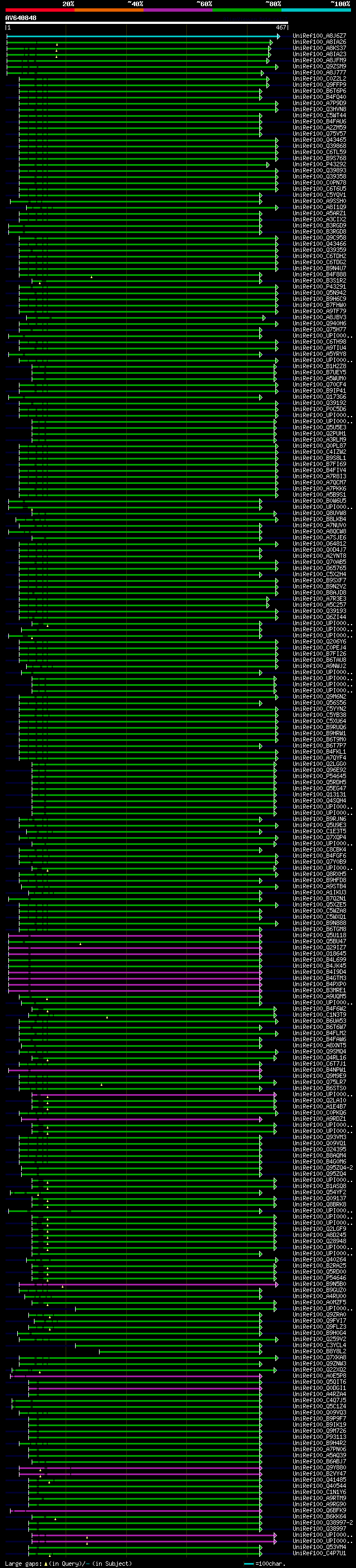Open hit UniRef100_Q9SMQ4
Screen dimensions: 356x1568
[319, 1051]
